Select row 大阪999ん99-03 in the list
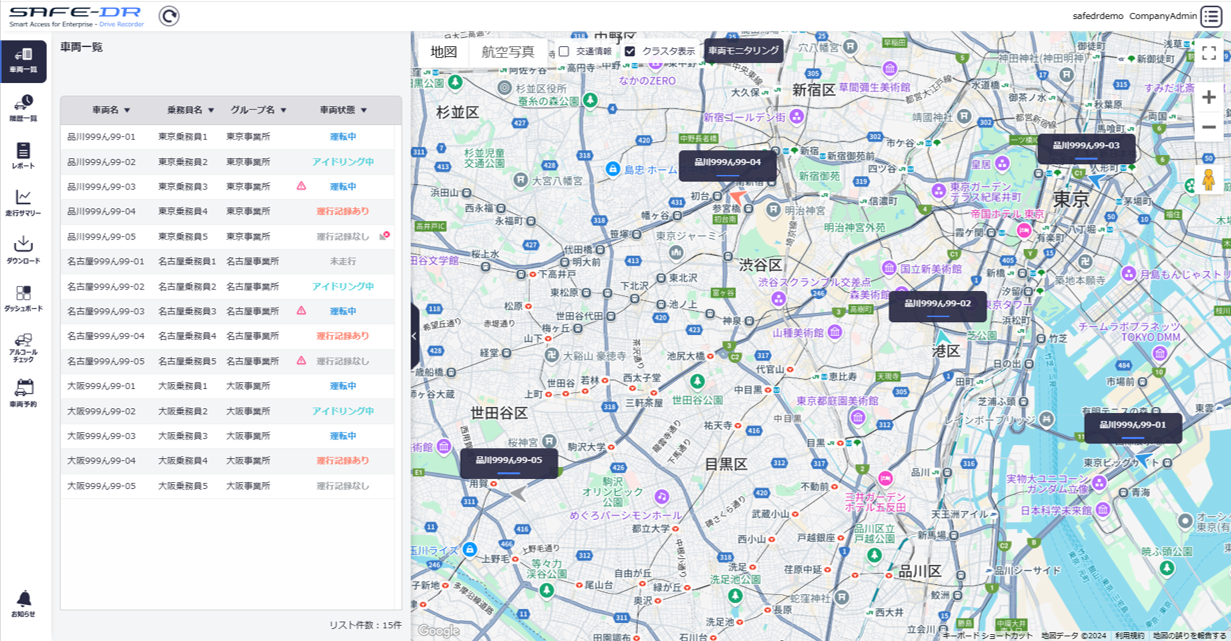Image resolution: width=1231 pixels, height=641 pixels. point(230,436)
